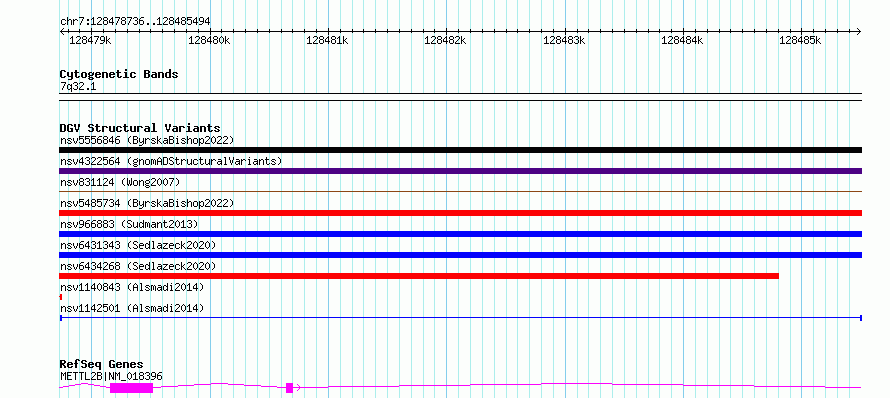Click the RefSeq Genes track heading
The height and width of the screenshot is (398, 890).
pyautogui.click(x=101, y=365)
